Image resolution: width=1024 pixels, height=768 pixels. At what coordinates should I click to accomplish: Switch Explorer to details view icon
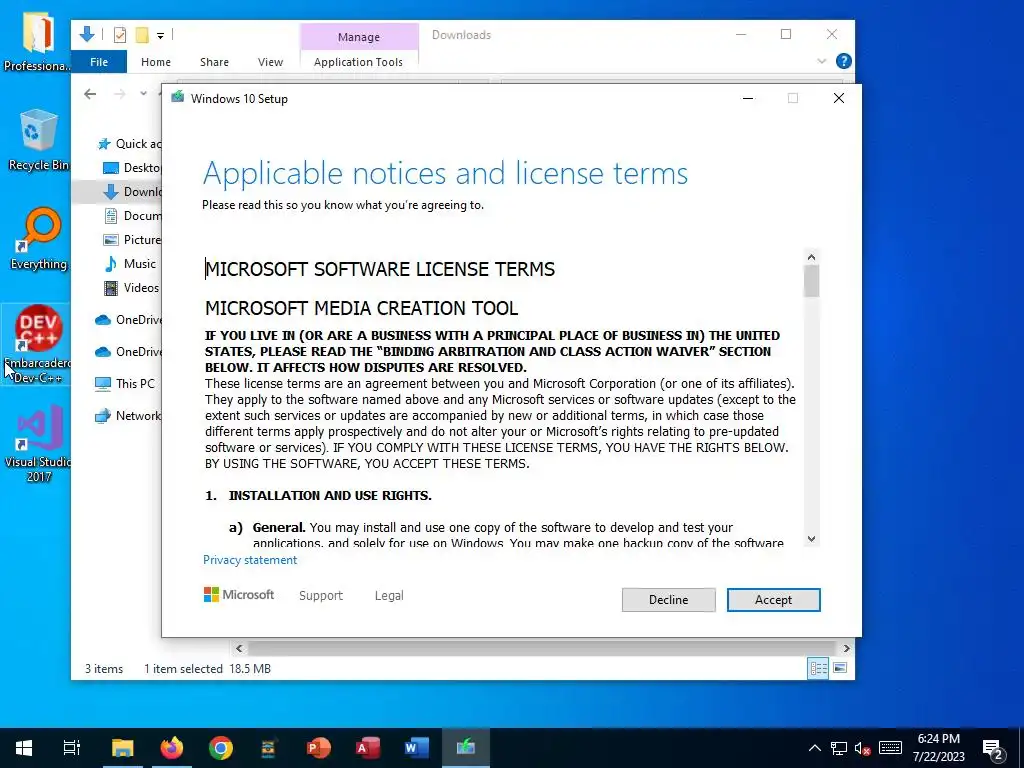[818, 668]
